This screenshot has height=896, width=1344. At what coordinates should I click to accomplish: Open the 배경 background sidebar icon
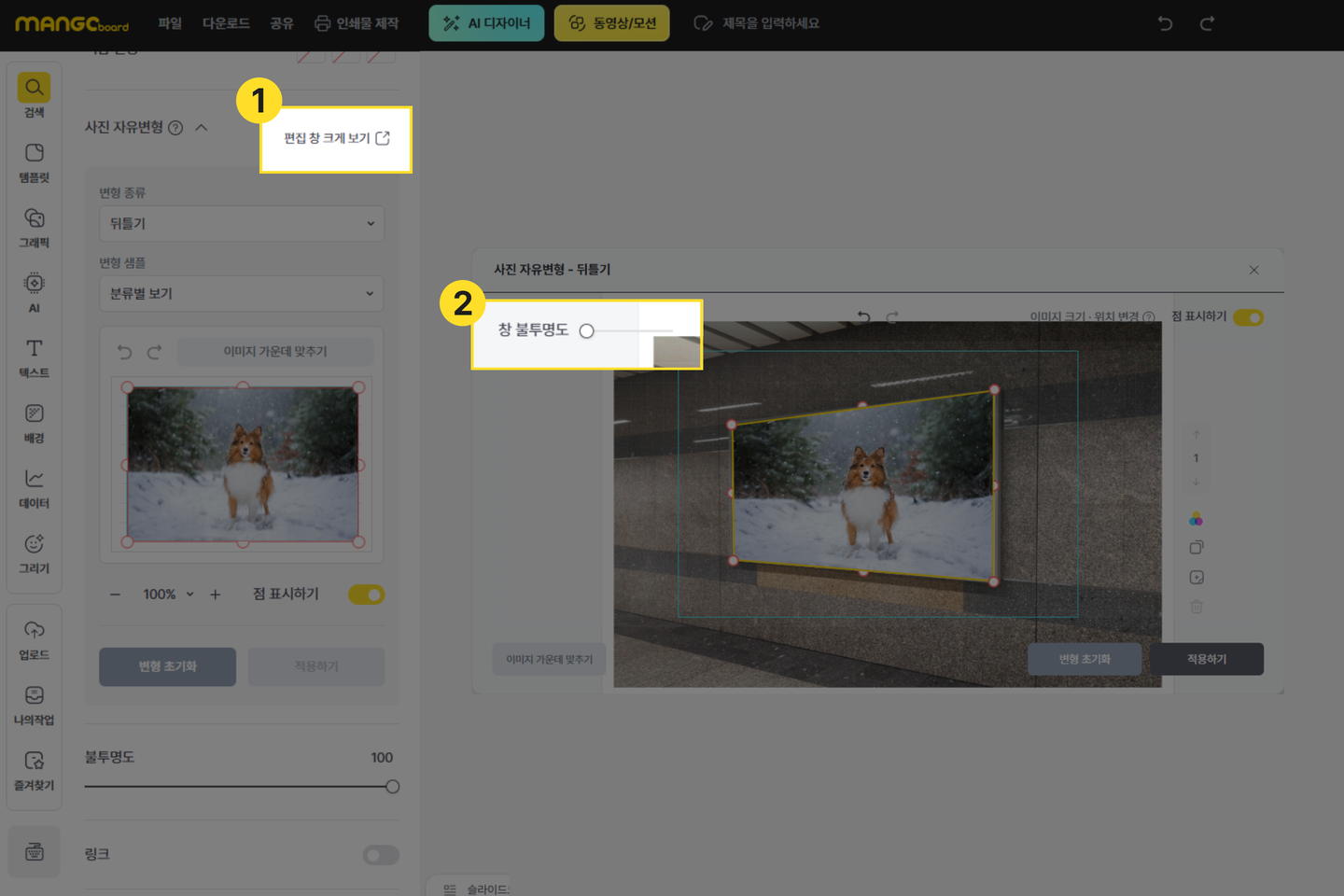click(34, 415)
